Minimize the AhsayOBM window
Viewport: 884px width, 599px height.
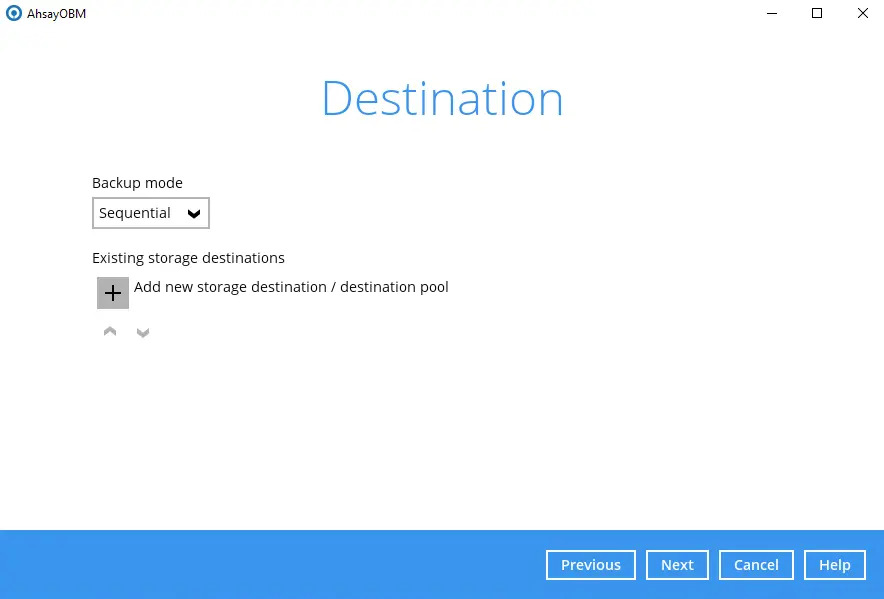click(x=772, y=14)
